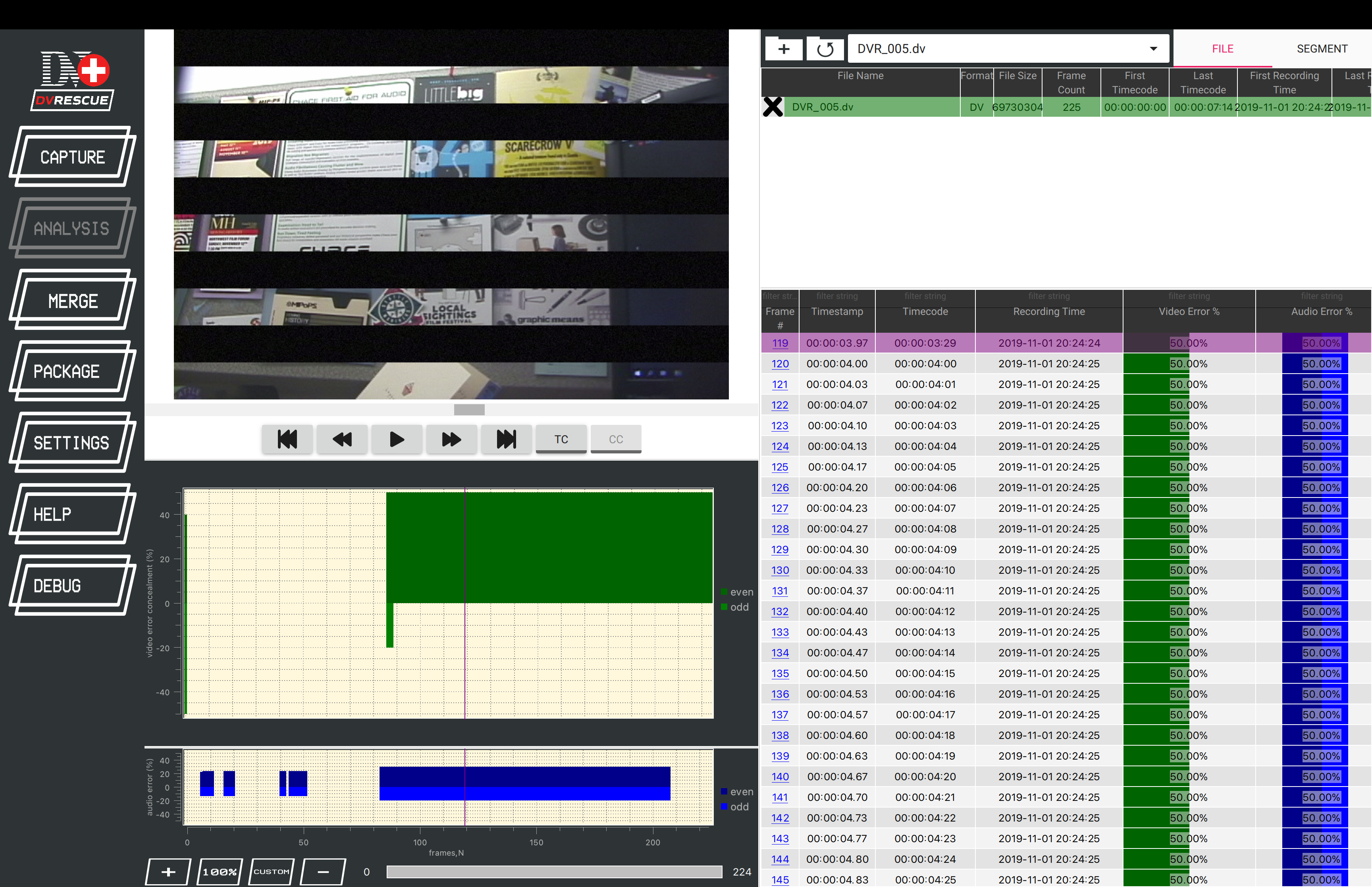Screen dimensions: 1372x887
Task: Open the DEBUG section in sidebar
Action: 73,586
